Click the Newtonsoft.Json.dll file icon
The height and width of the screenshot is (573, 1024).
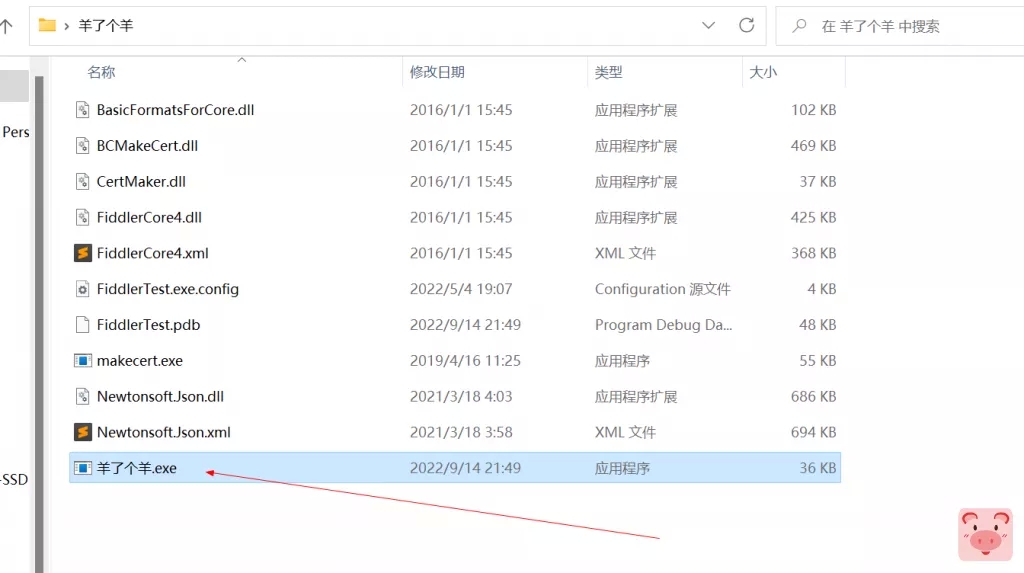pos(82,397)
